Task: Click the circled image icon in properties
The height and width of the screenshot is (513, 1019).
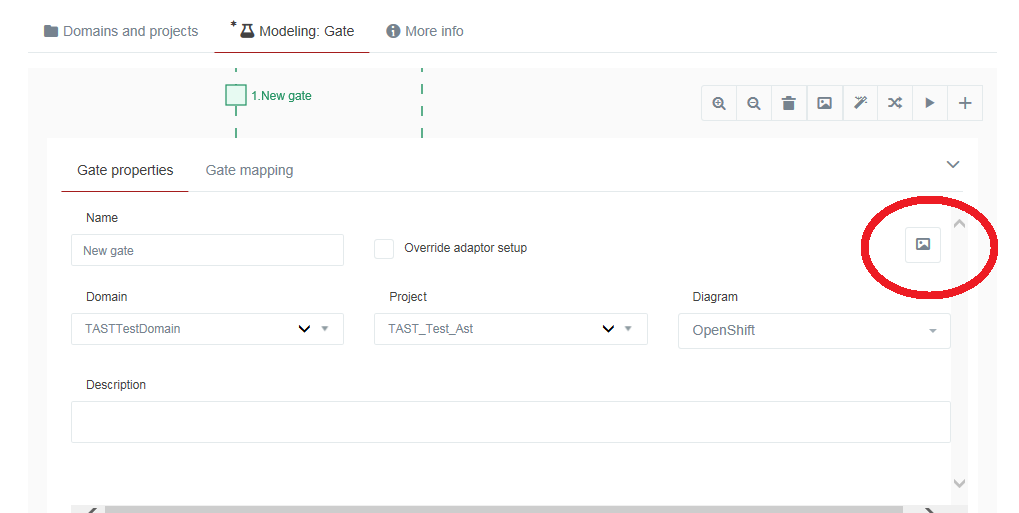Action: click(923, 244)
